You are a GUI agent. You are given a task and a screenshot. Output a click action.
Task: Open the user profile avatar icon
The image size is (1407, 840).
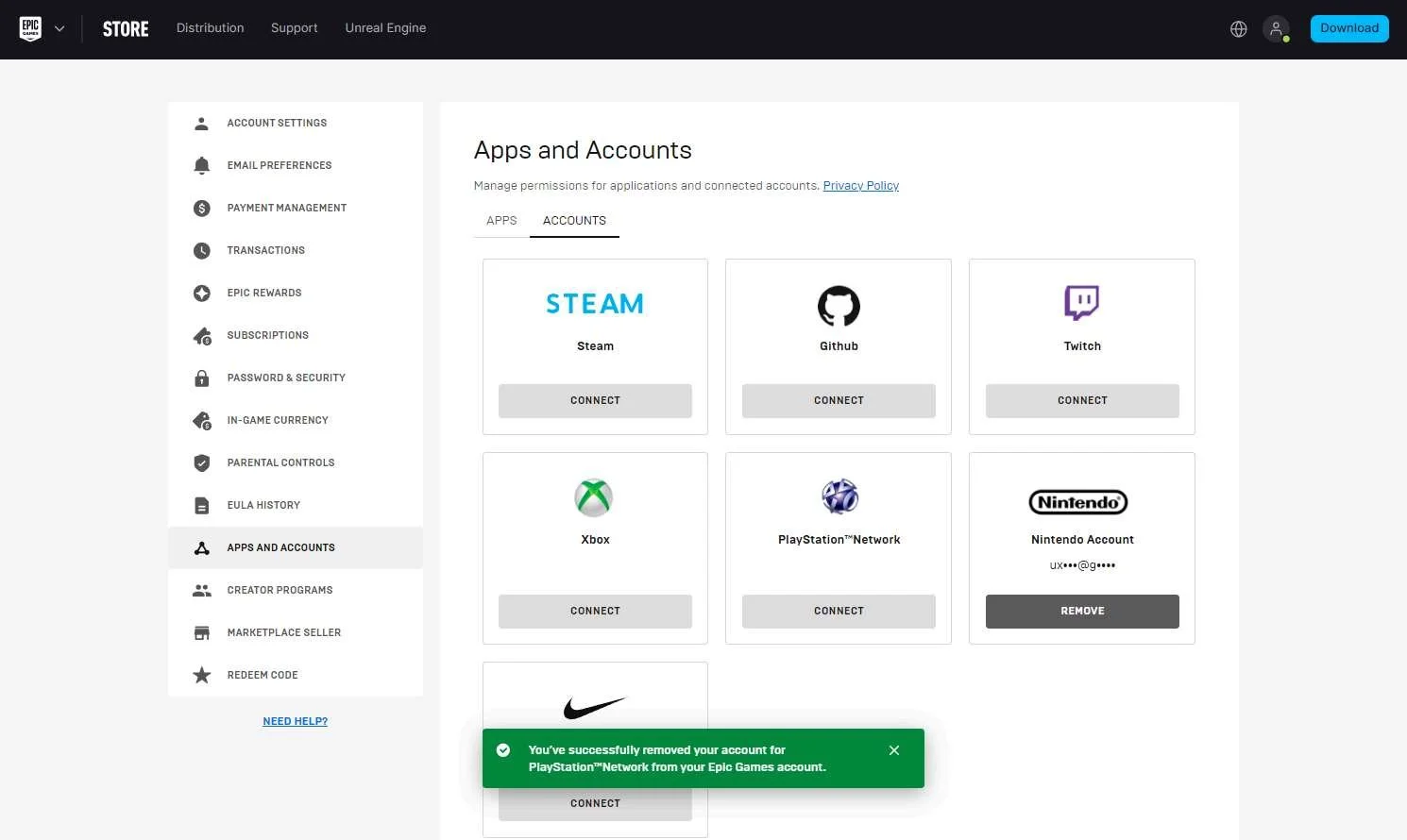1276,29
